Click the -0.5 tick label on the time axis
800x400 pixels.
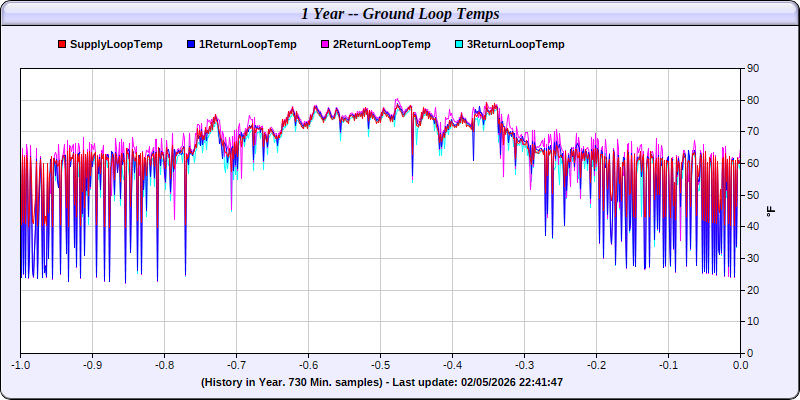380,366
